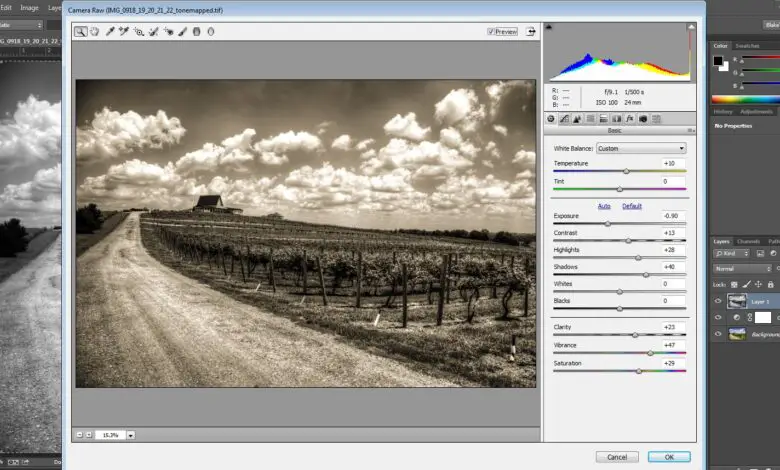Open the Tone Curve panel tab
Viewport: 780px width, 470px height.
tap(565, 119)
